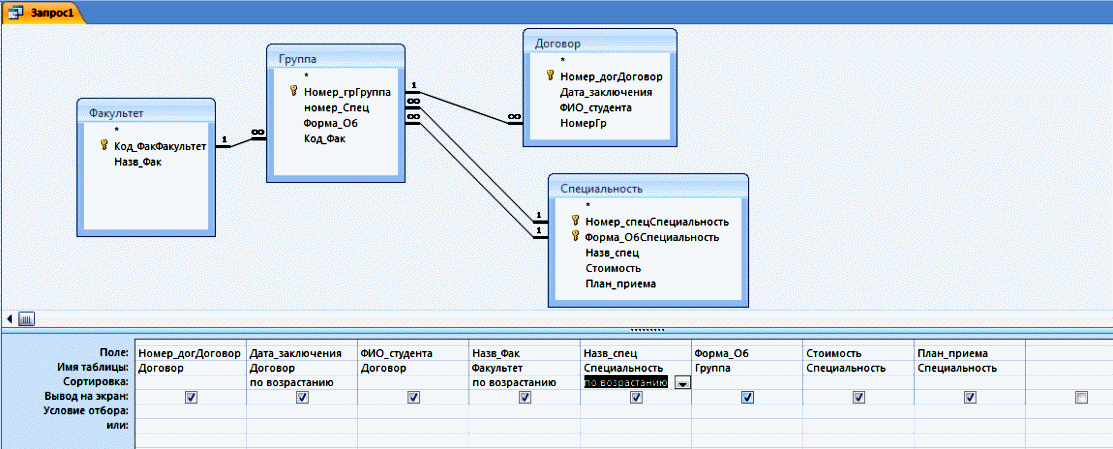Image resolution: width=1113 pixels, height=449 pixels.
Task: Select Стоимость field in Специальность table
Action: click(614, 268)
